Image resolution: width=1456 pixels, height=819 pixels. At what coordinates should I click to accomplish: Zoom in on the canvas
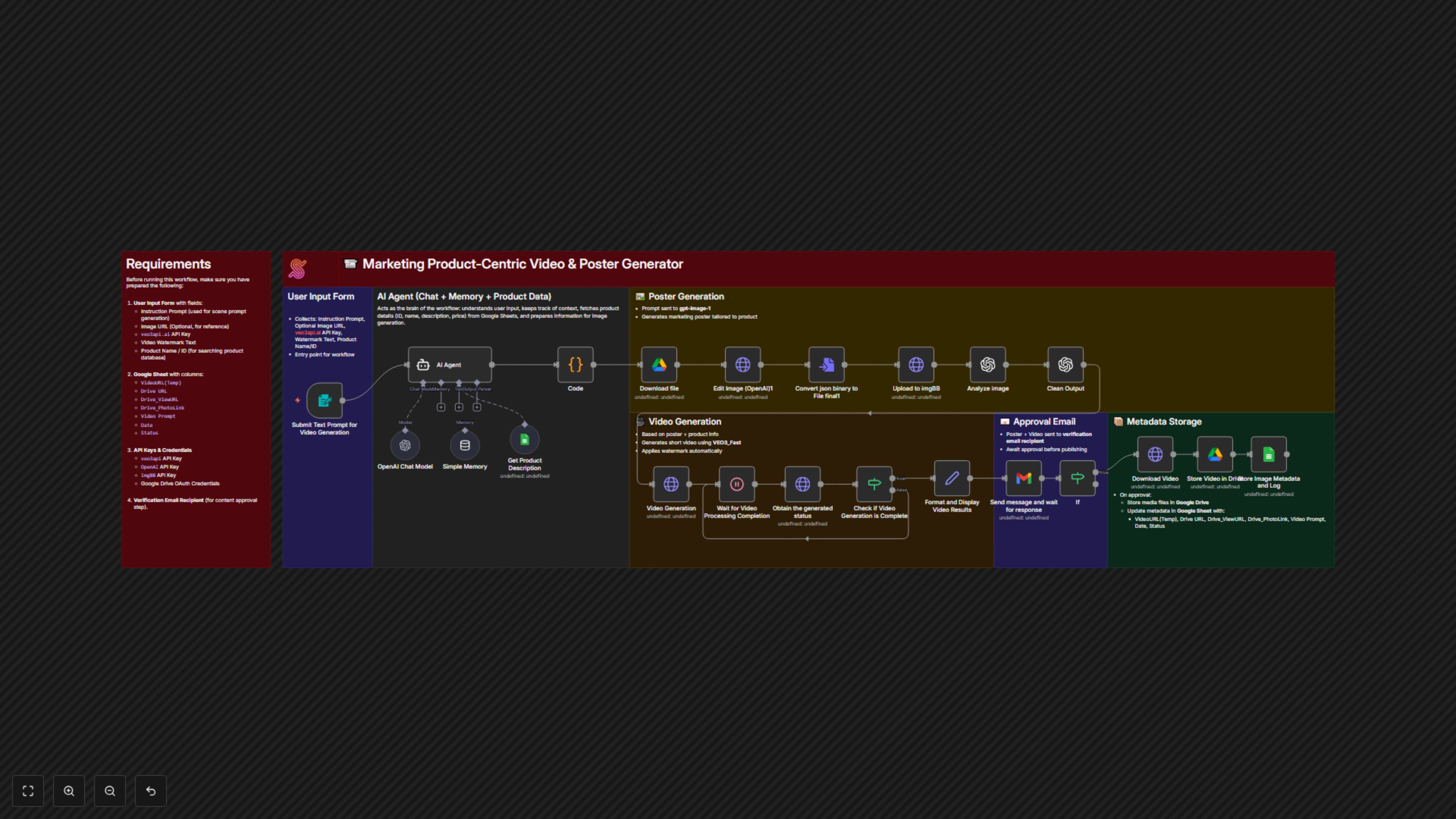click(x=69, y=791)
